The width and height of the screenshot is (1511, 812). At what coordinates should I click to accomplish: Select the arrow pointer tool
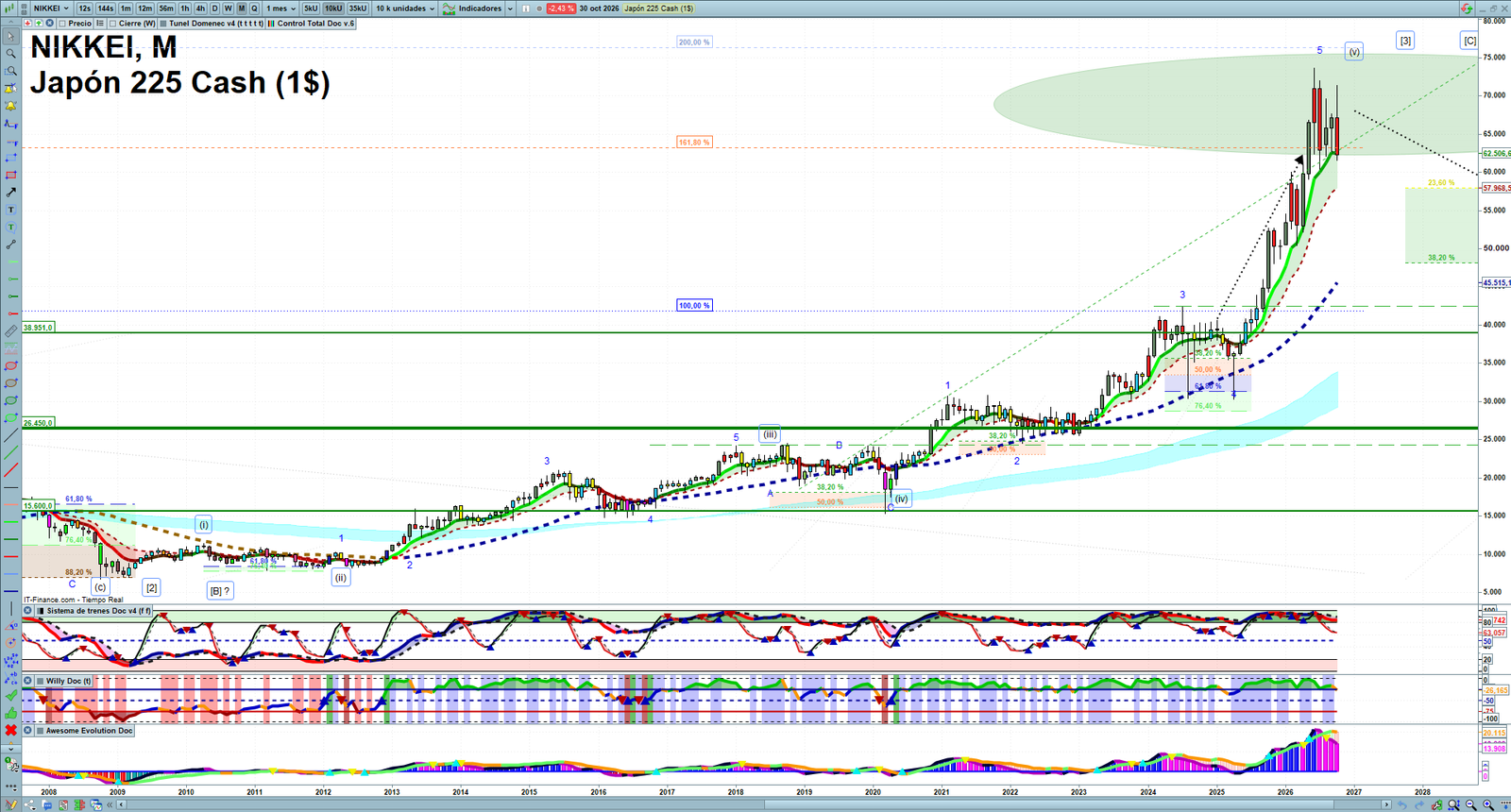pos(11,36)
